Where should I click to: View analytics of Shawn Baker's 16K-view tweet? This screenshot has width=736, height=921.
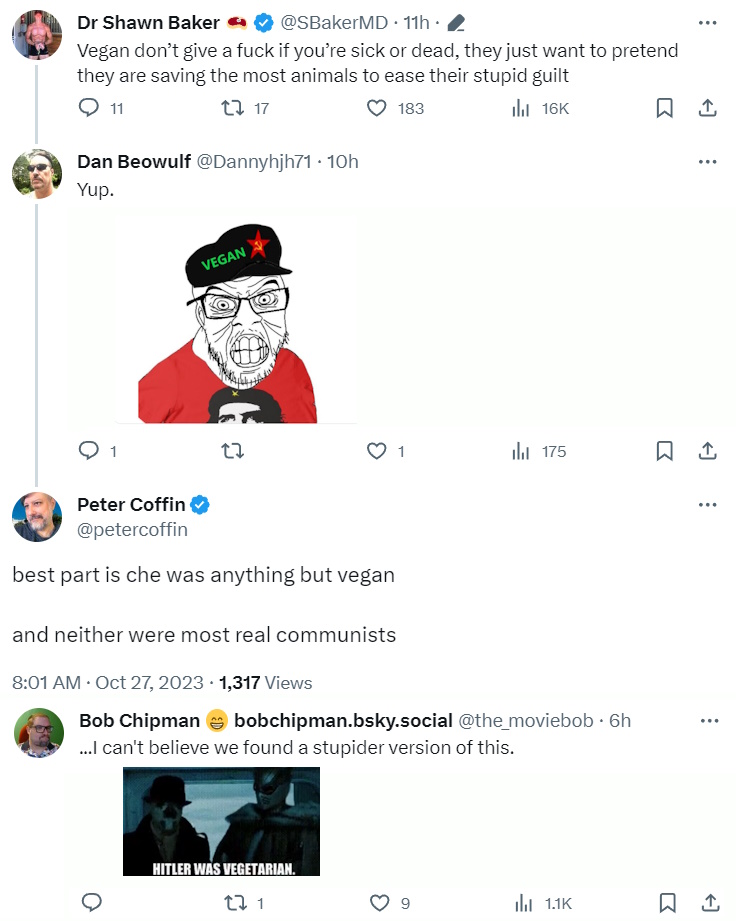520,108
